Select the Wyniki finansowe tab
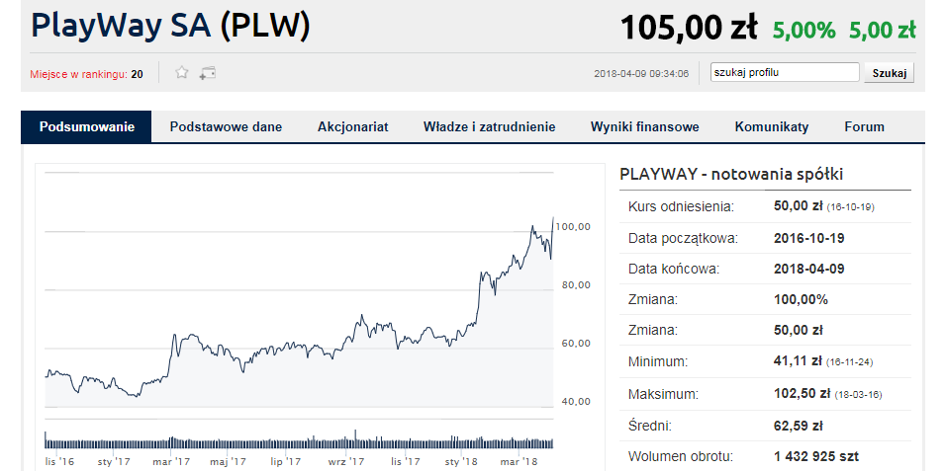This screenshot has width=945, height=471. (645, 127)
